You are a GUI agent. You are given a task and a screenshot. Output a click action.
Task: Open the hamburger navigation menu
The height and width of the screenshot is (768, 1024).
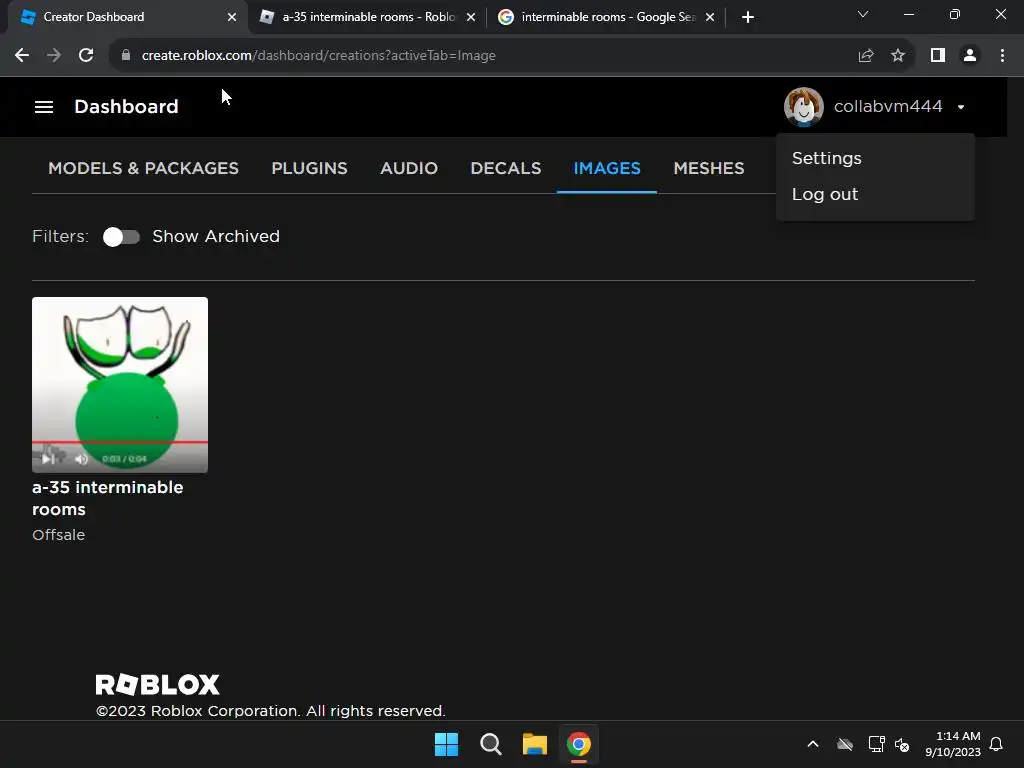point(44,106)
